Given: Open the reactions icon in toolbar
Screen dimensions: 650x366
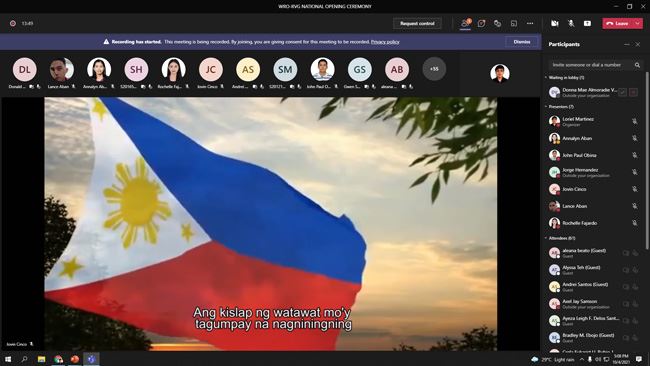Looking at the screenshot, I should point(497,24).
